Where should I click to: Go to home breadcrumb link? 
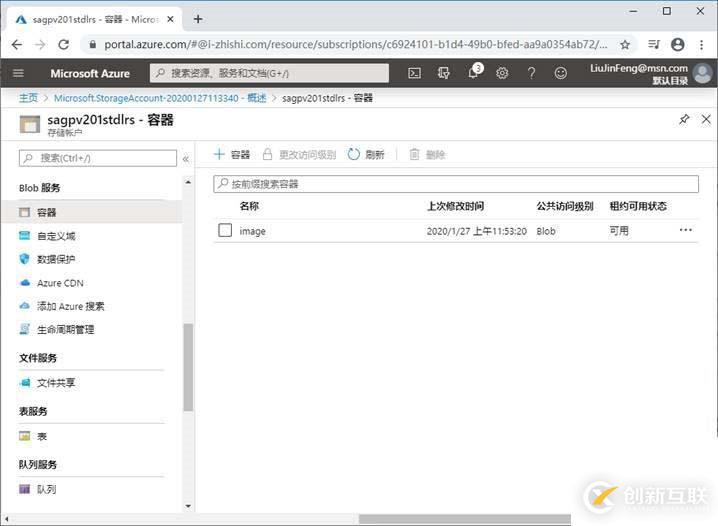[x=28, y=98]
